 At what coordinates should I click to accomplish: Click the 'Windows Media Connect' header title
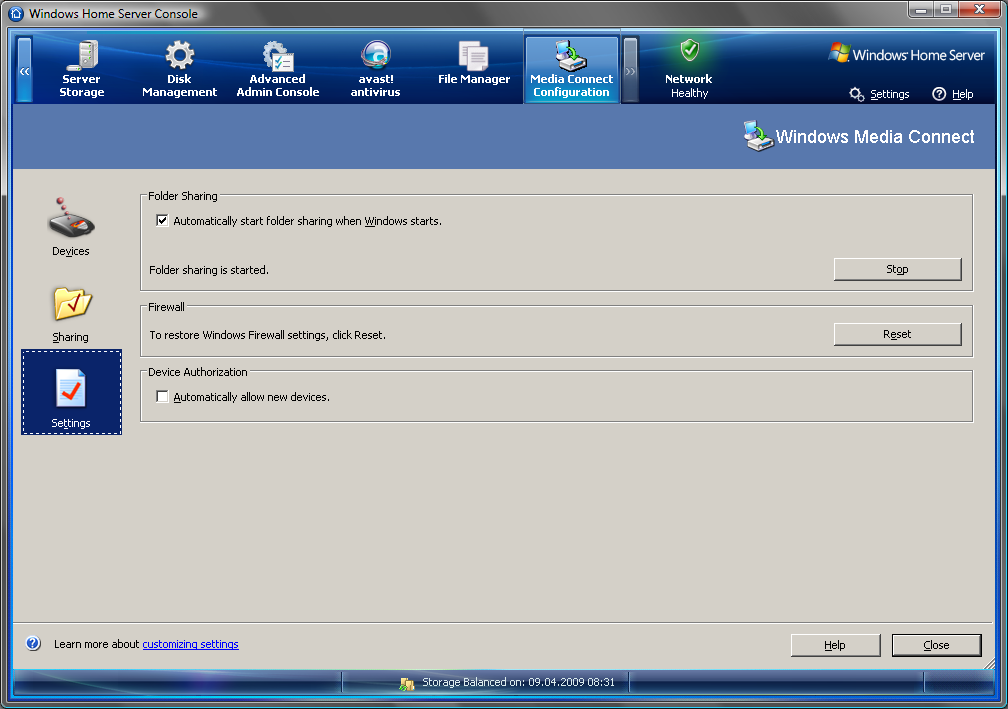[x=875, y=136]
